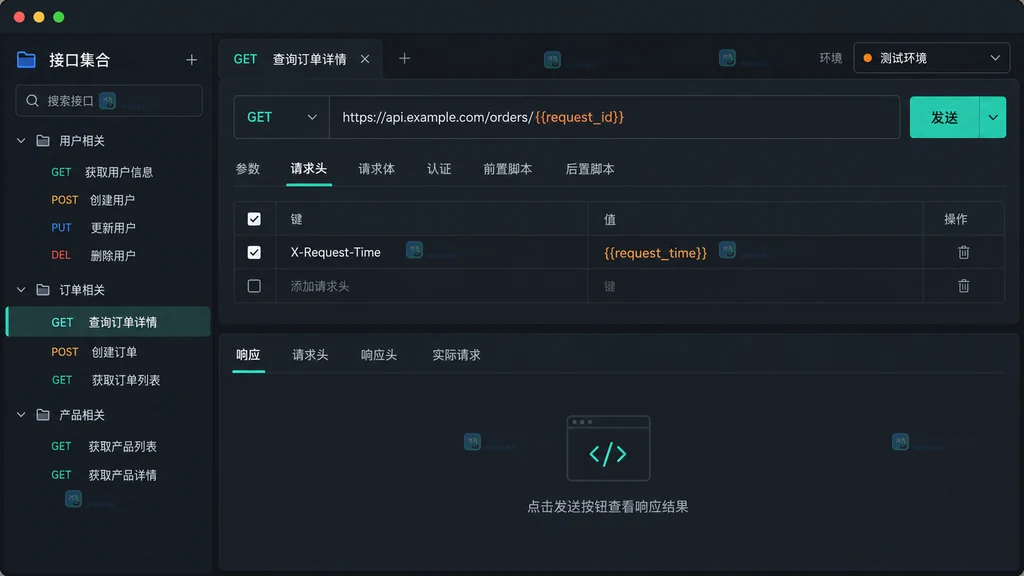Screen dimensions: 1024x576
Task: Click trash icon in 添加请求头 row
Action: click(963, 285)
